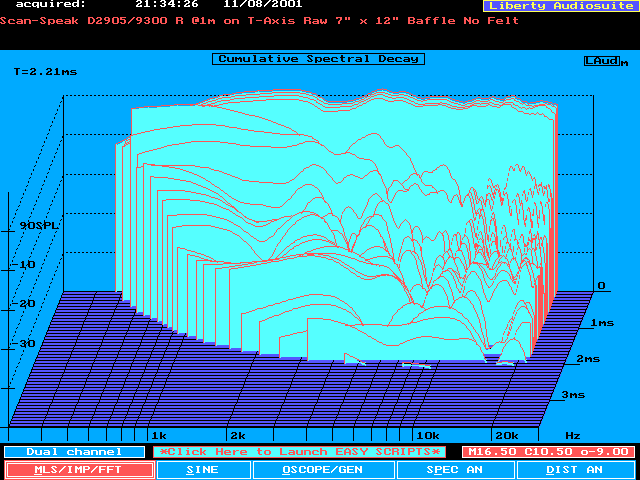Click Here to Launch EASY SCRIPTS
Screen dimensions: 640x480
[300, 452]
